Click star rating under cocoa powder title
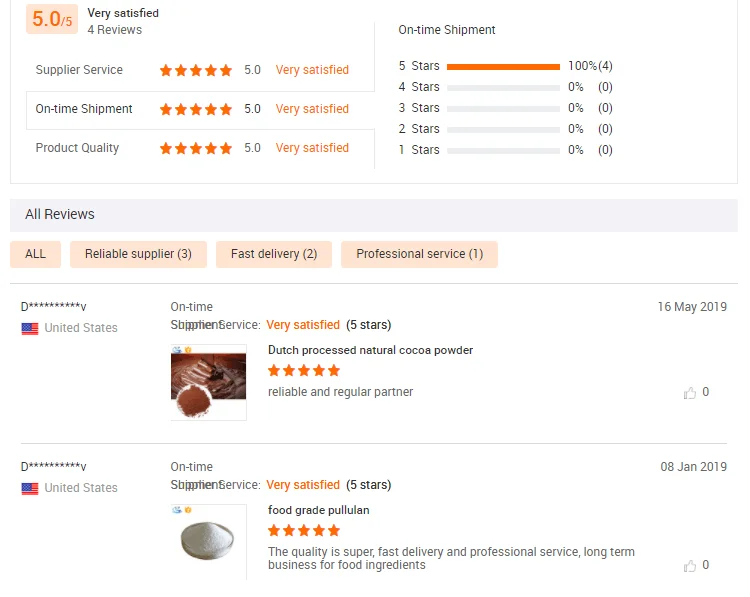This screenshot has width=750, height=597. click(x=304, y=371)
